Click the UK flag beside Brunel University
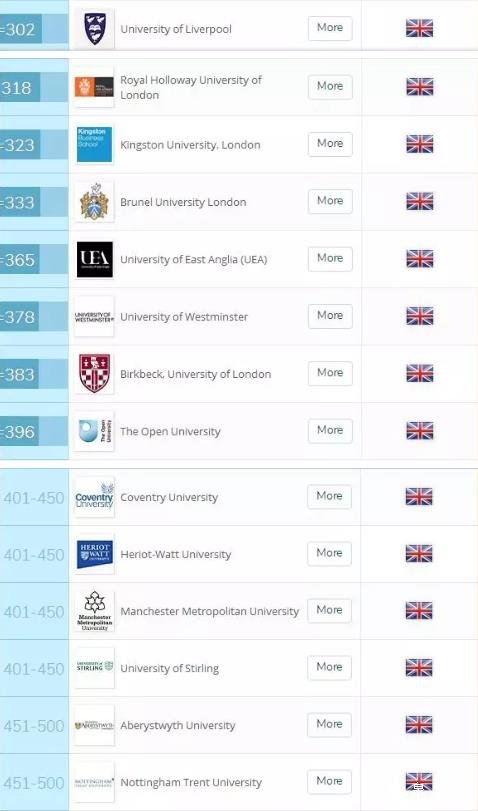The image size is (478, 811). [420, 201]
